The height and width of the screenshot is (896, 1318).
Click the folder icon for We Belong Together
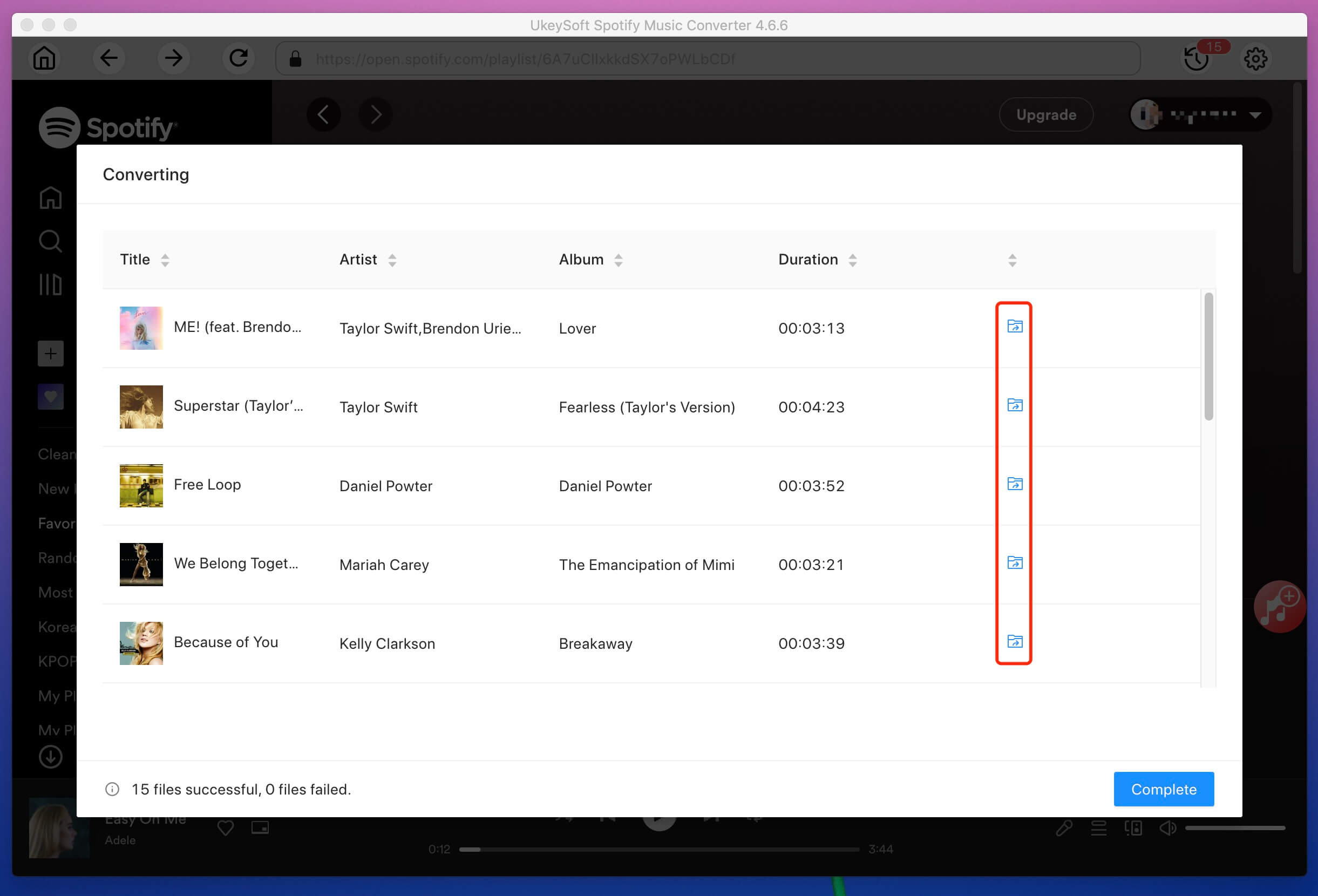tap(1013, 563)
